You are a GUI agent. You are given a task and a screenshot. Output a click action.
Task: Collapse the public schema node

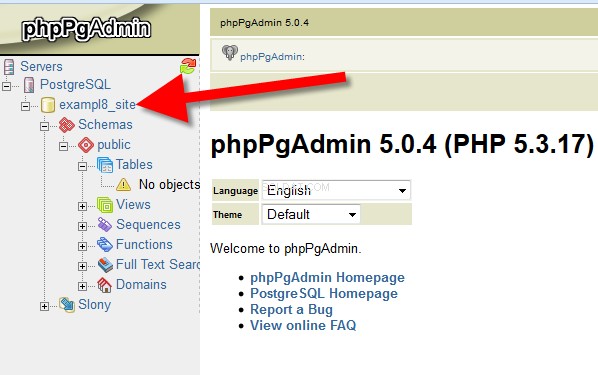click(64, 146)
